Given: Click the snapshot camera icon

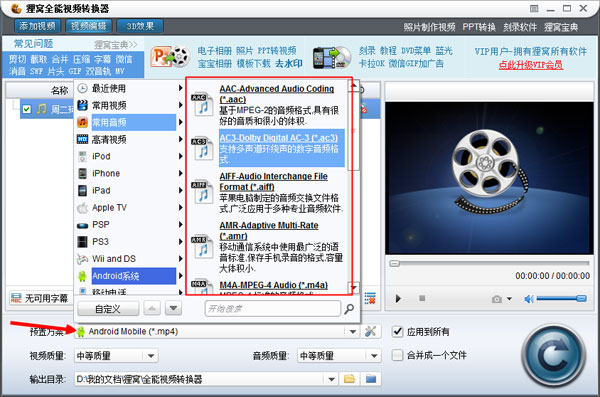Looking at the screenshot, I should tap(497, 299).
